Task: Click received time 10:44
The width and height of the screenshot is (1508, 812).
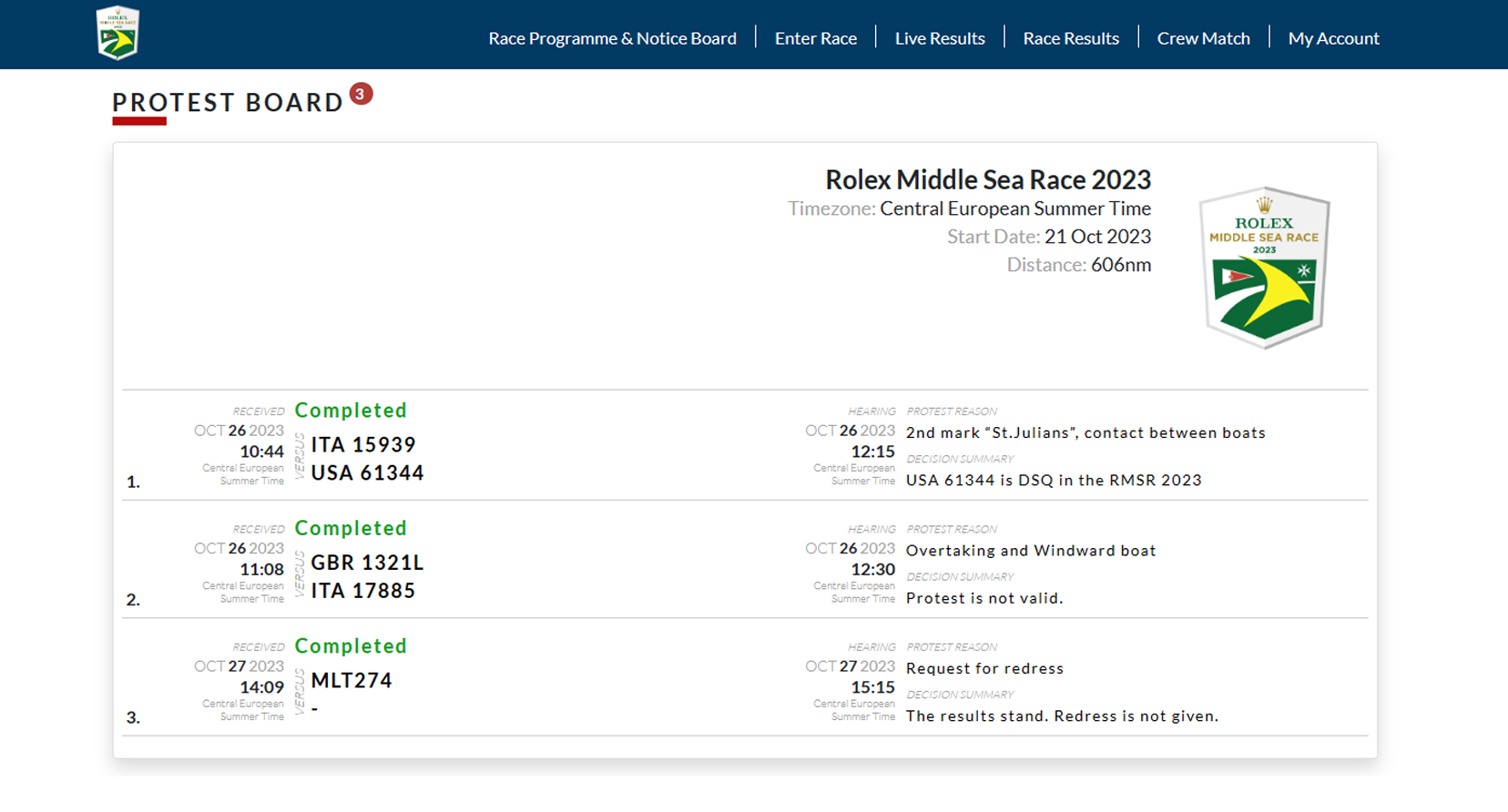Action: point(262,452)
